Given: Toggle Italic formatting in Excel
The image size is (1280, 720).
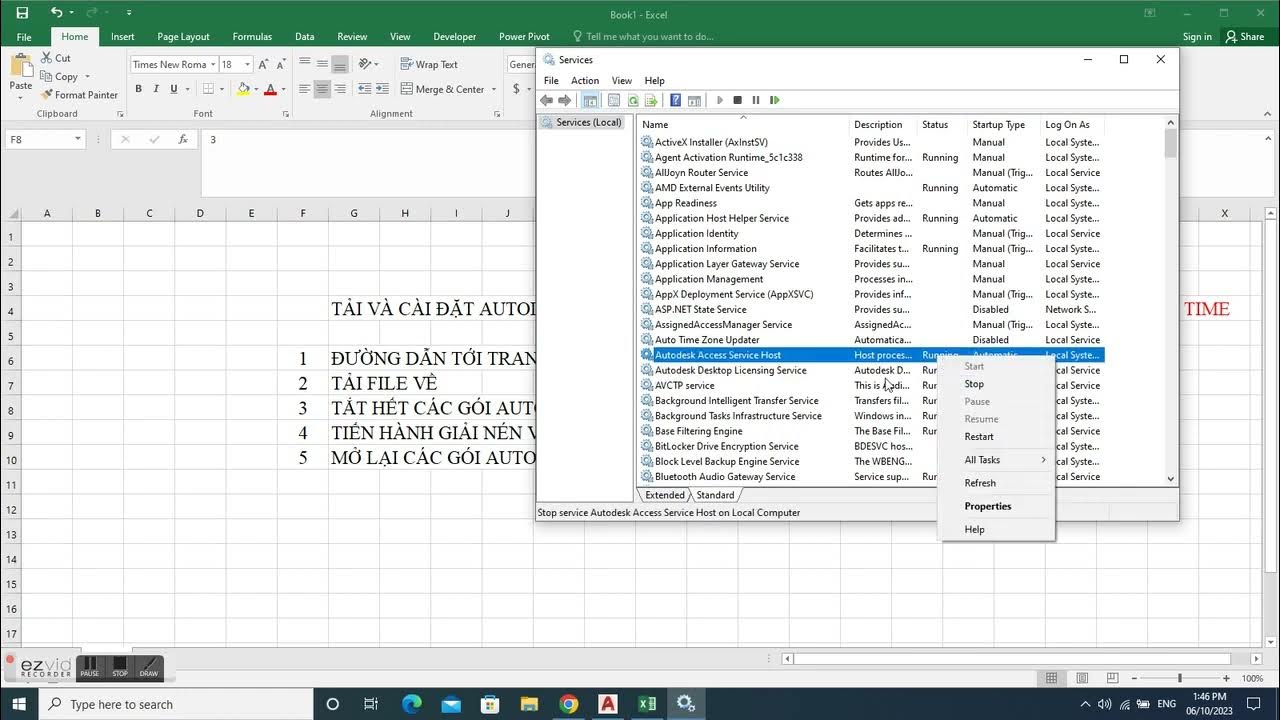Looking at the screenshot, I should (156, 89).
